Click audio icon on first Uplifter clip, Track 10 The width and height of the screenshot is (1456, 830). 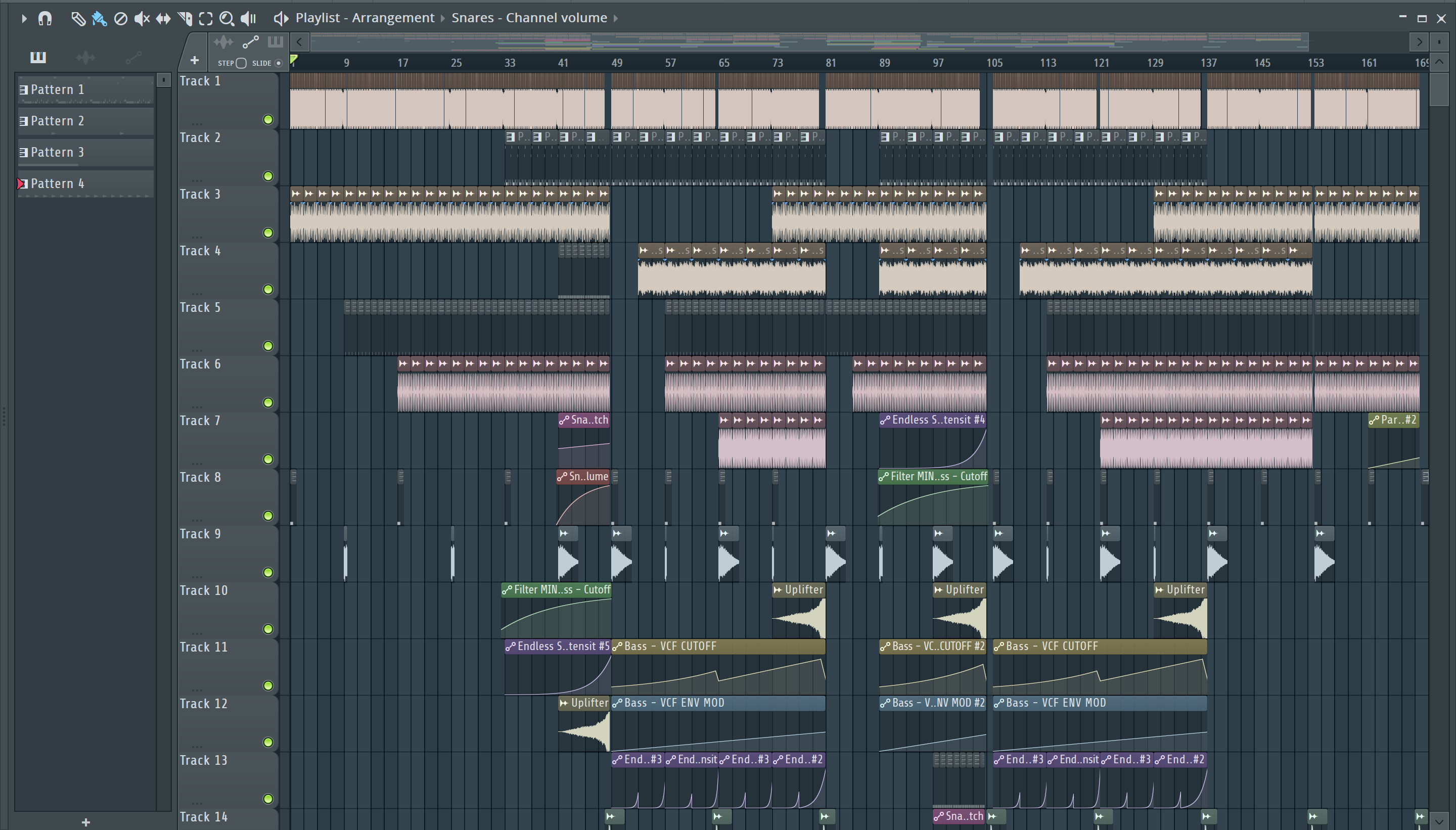pos(778,590)
